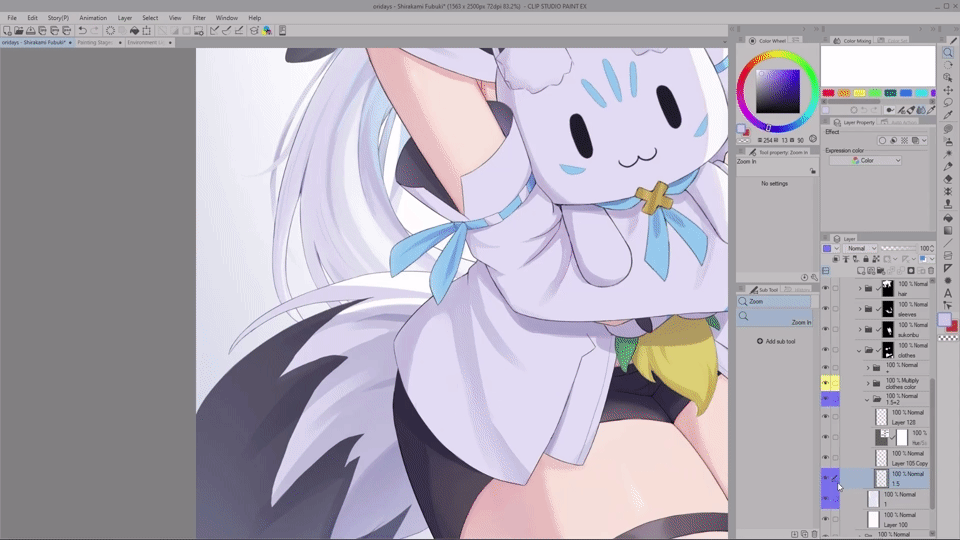Open the Filter menu
The width and height of the screenshot is (960, 540).
pyautogui.click(x=199, y=18)
